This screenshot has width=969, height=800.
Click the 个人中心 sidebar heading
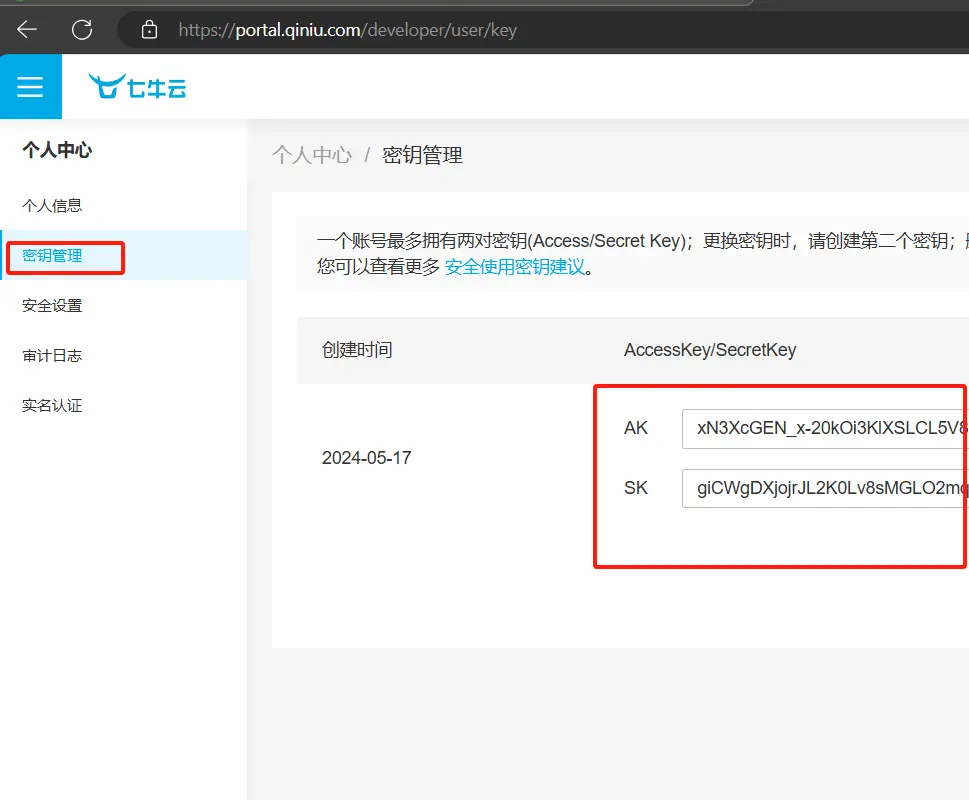click(x=57, y=150)
